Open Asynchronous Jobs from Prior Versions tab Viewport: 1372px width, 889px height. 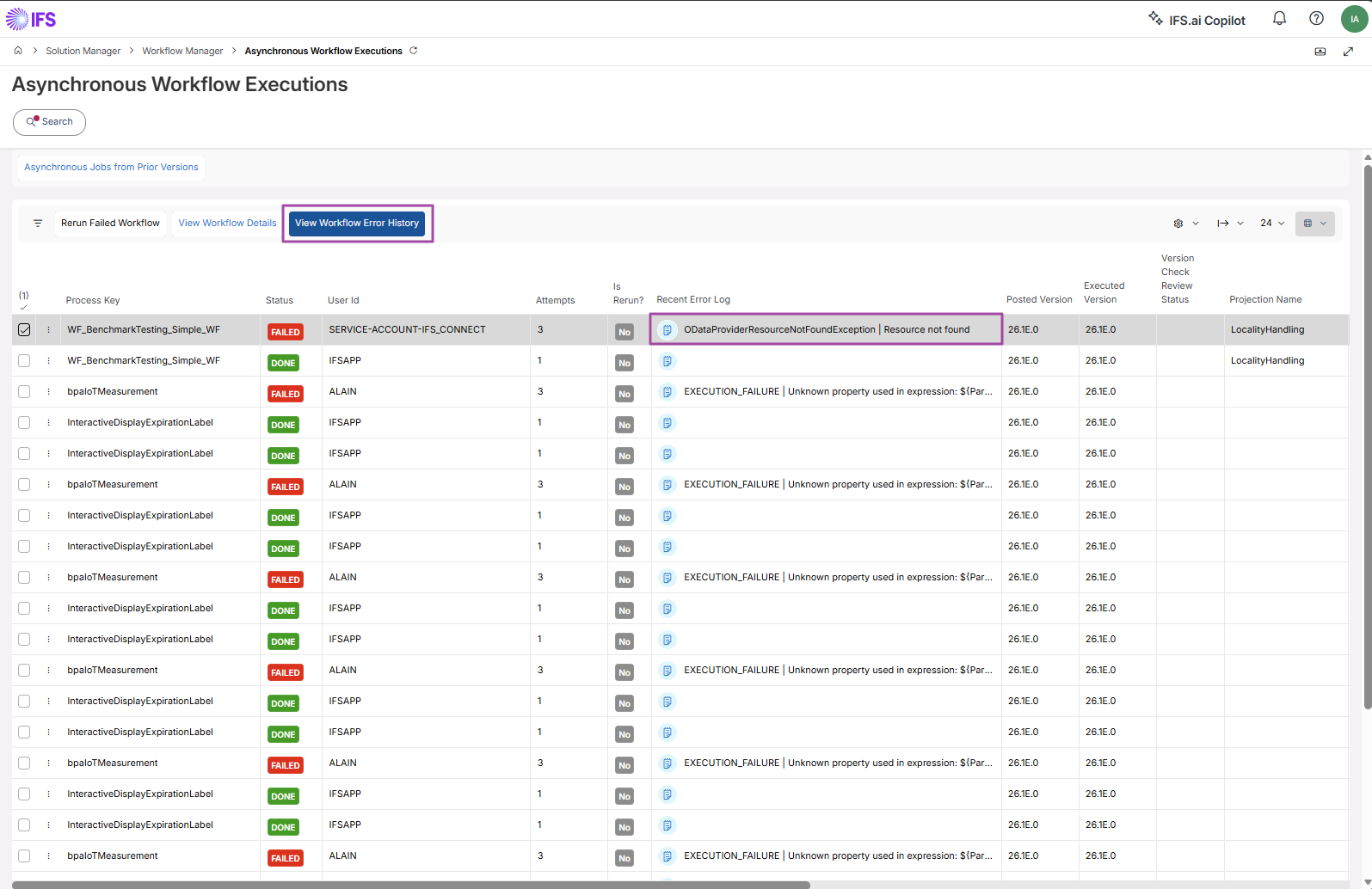coord(111,168)
